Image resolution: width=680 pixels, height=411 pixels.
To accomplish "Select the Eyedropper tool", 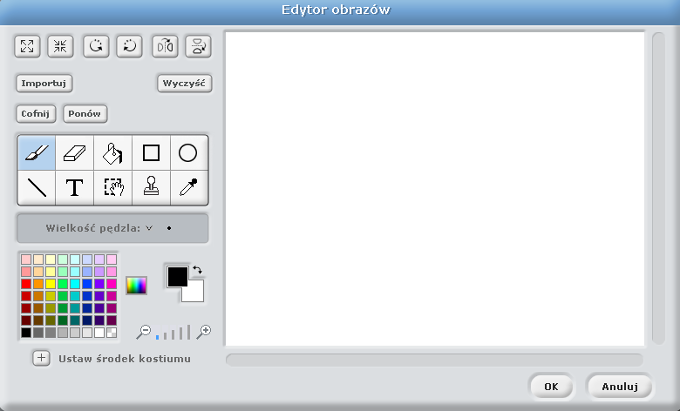I will click(189, 188).
